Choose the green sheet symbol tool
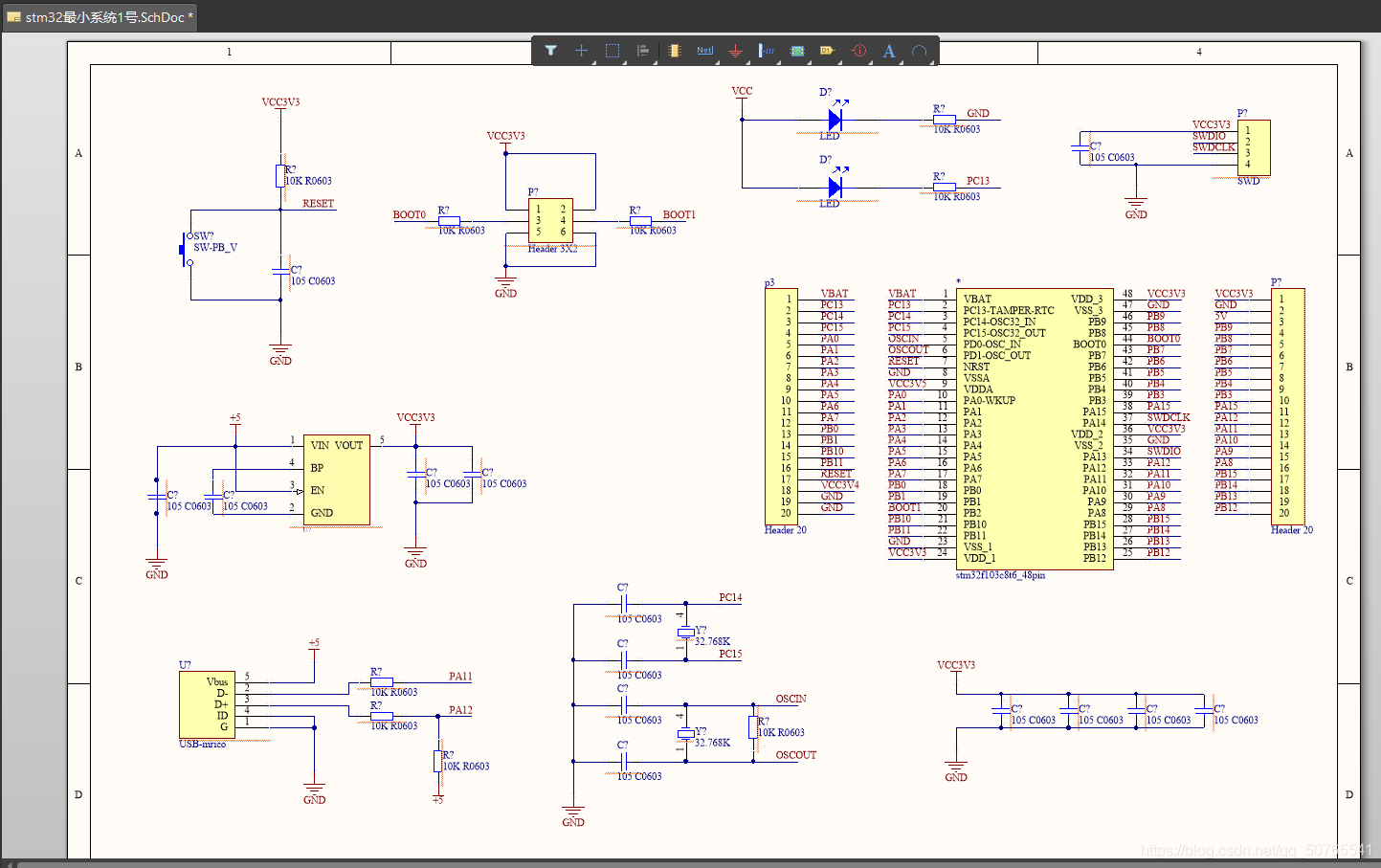 click(x=797, y=51)
